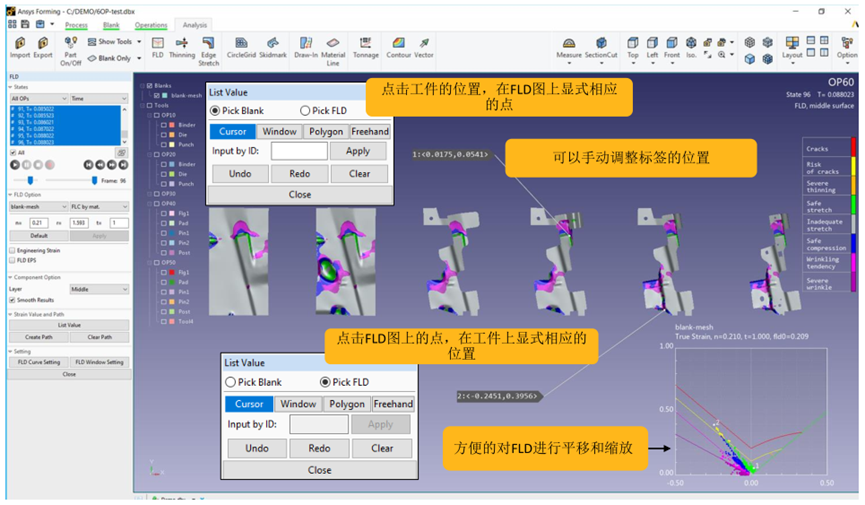Select the Material Line tool
The width and height of the screenshot is (865, 505).
[333, 51]
